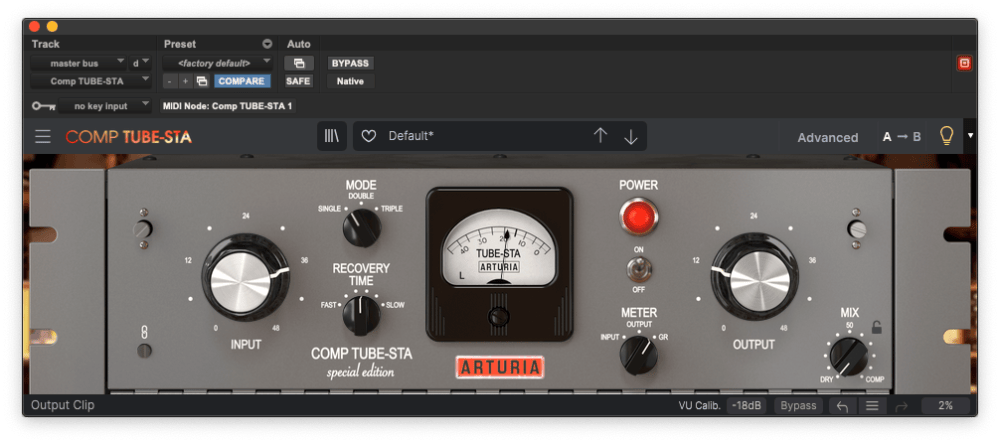Image resolution: width=1000 pixels, height=443 pixels.
Task: Click the Auto plug-in automation enable icon
Action: tap(298, 63)
